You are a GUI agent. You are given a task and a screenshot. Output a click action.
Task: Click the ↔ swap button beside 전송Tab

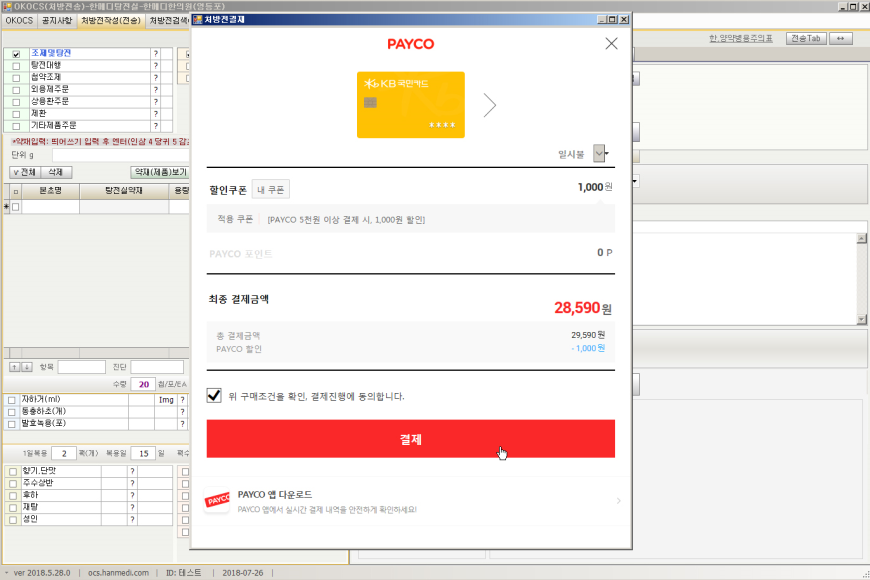pyautogui.click(x=841, y=38)
